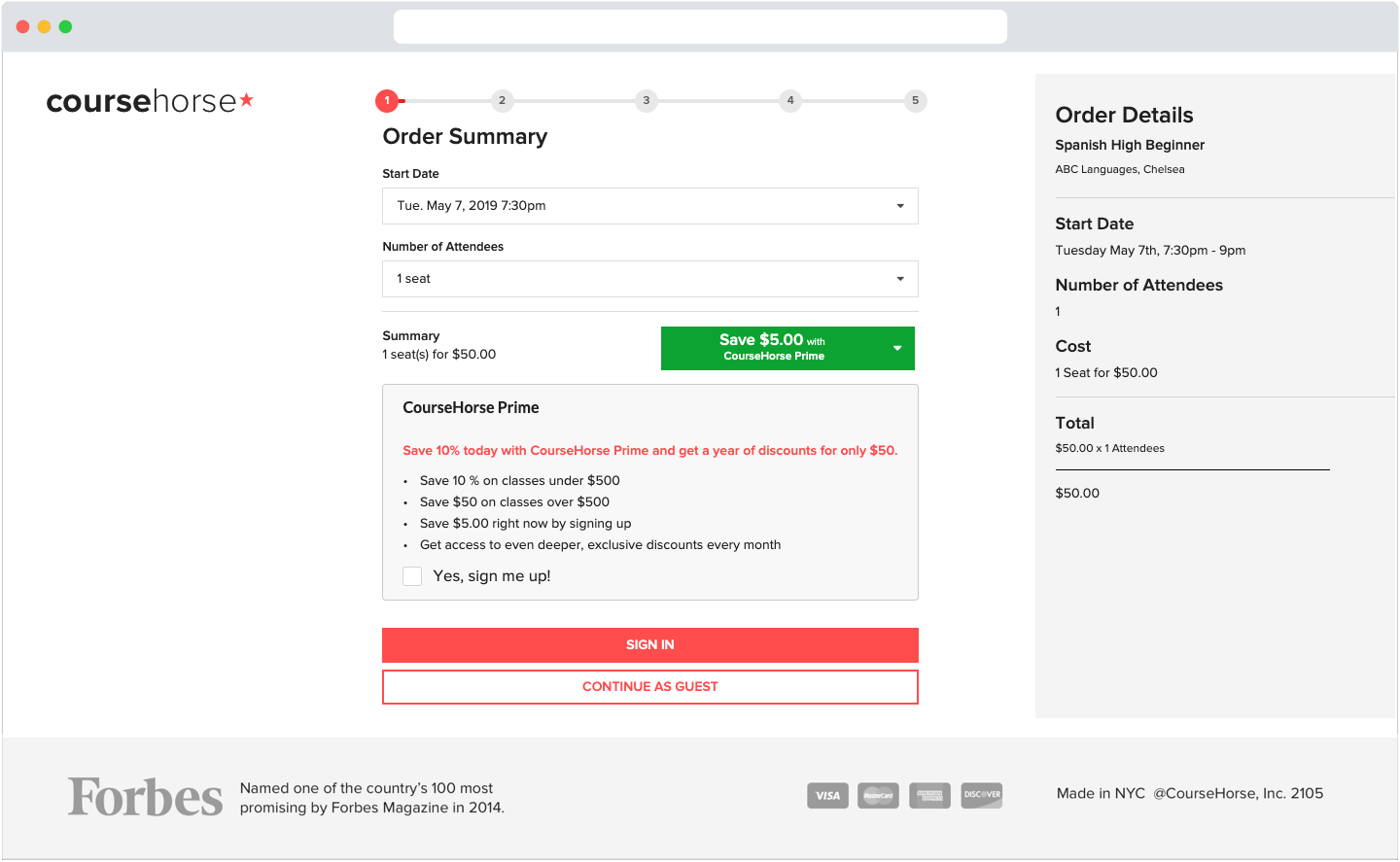Click the 'Made in NYC' footer text
Viewport: 1400px width, 862px height.
tap(1101, 793)
